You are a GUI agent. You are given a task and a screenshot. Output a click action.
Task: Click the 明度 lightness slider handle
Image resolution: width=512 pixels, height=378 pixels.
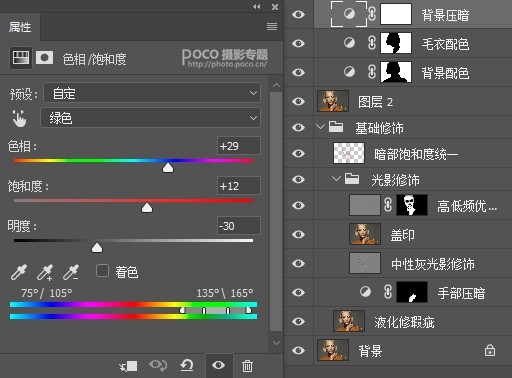(x=97, y=248)
